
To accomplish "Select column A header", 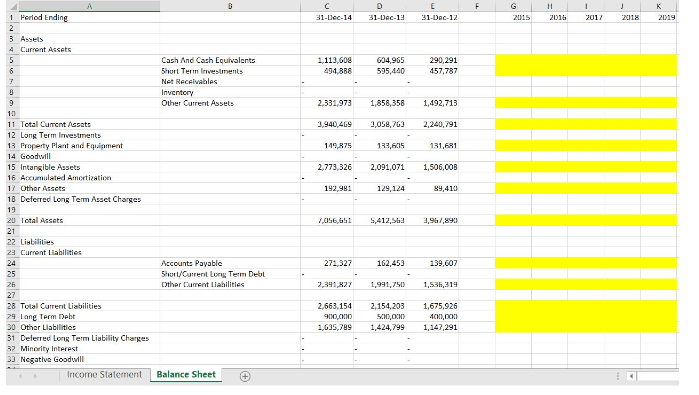I will click(89, 6).
